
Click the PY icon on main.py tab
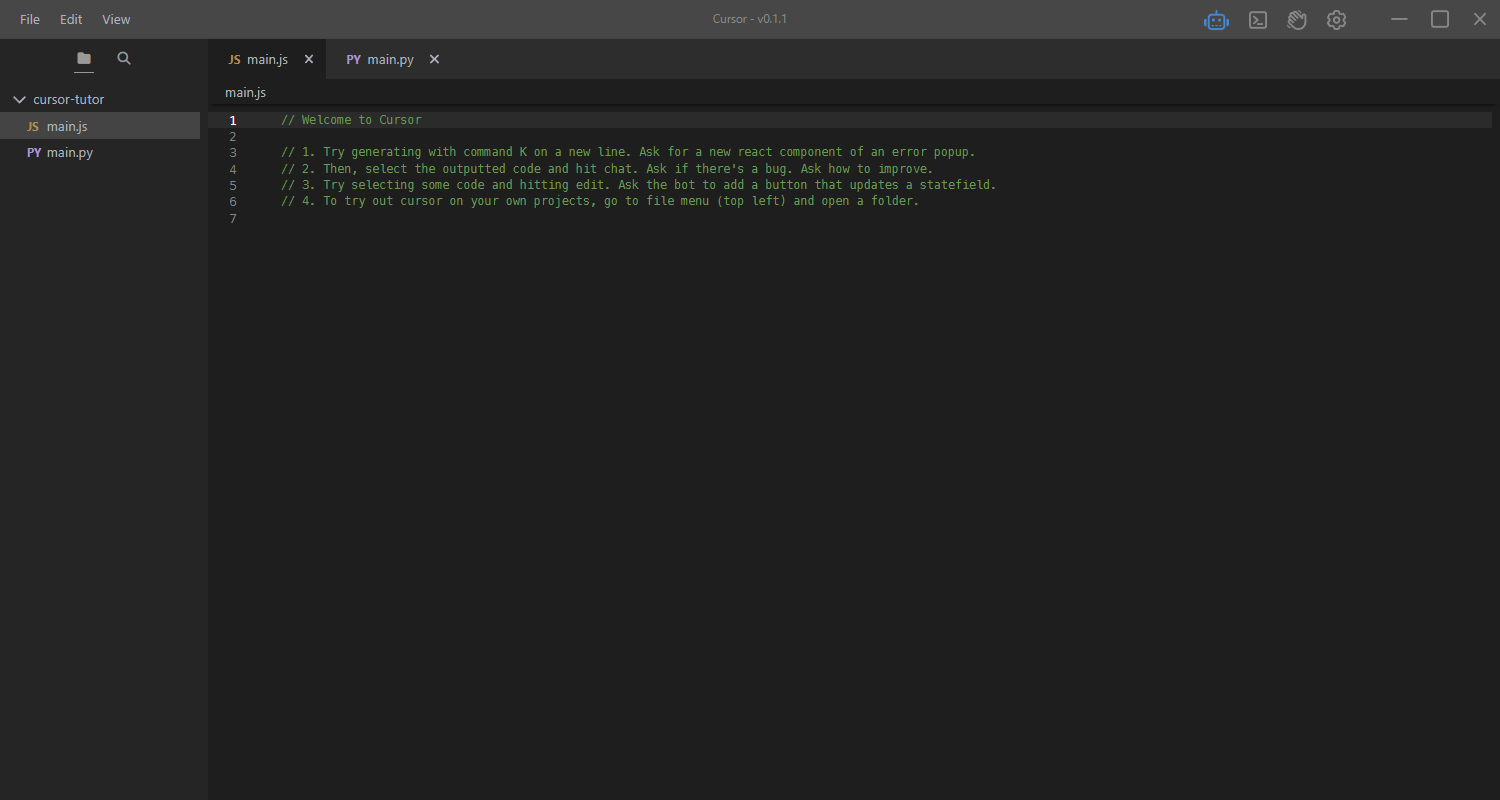click(354, 60)
